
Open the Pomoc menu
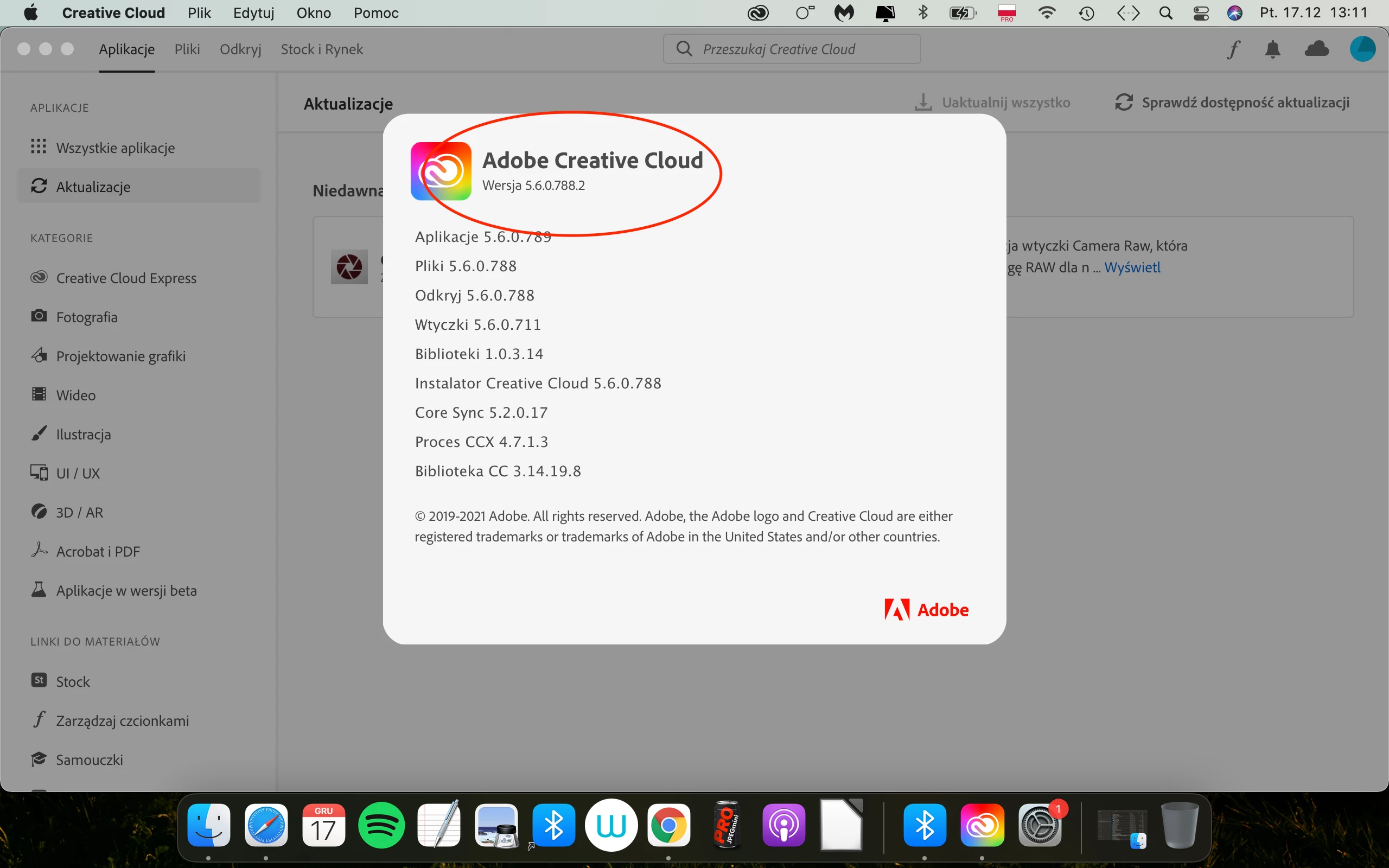pyautogui.click(x=375, y=12)
